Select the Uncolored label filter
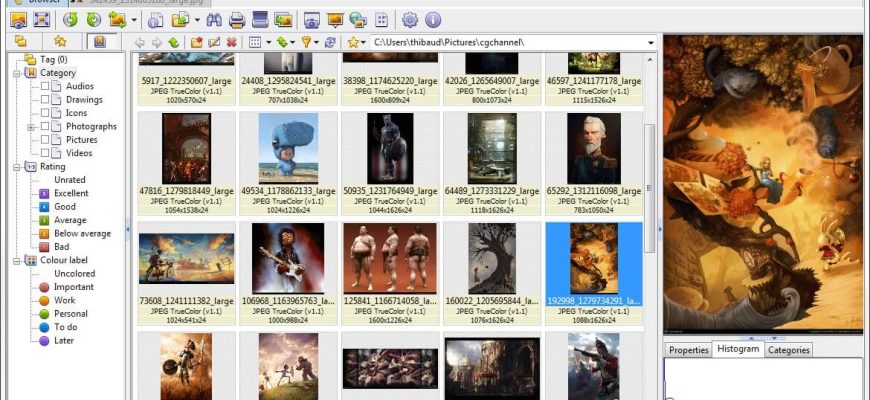This screenshot has height=400, width=870. 74,274
